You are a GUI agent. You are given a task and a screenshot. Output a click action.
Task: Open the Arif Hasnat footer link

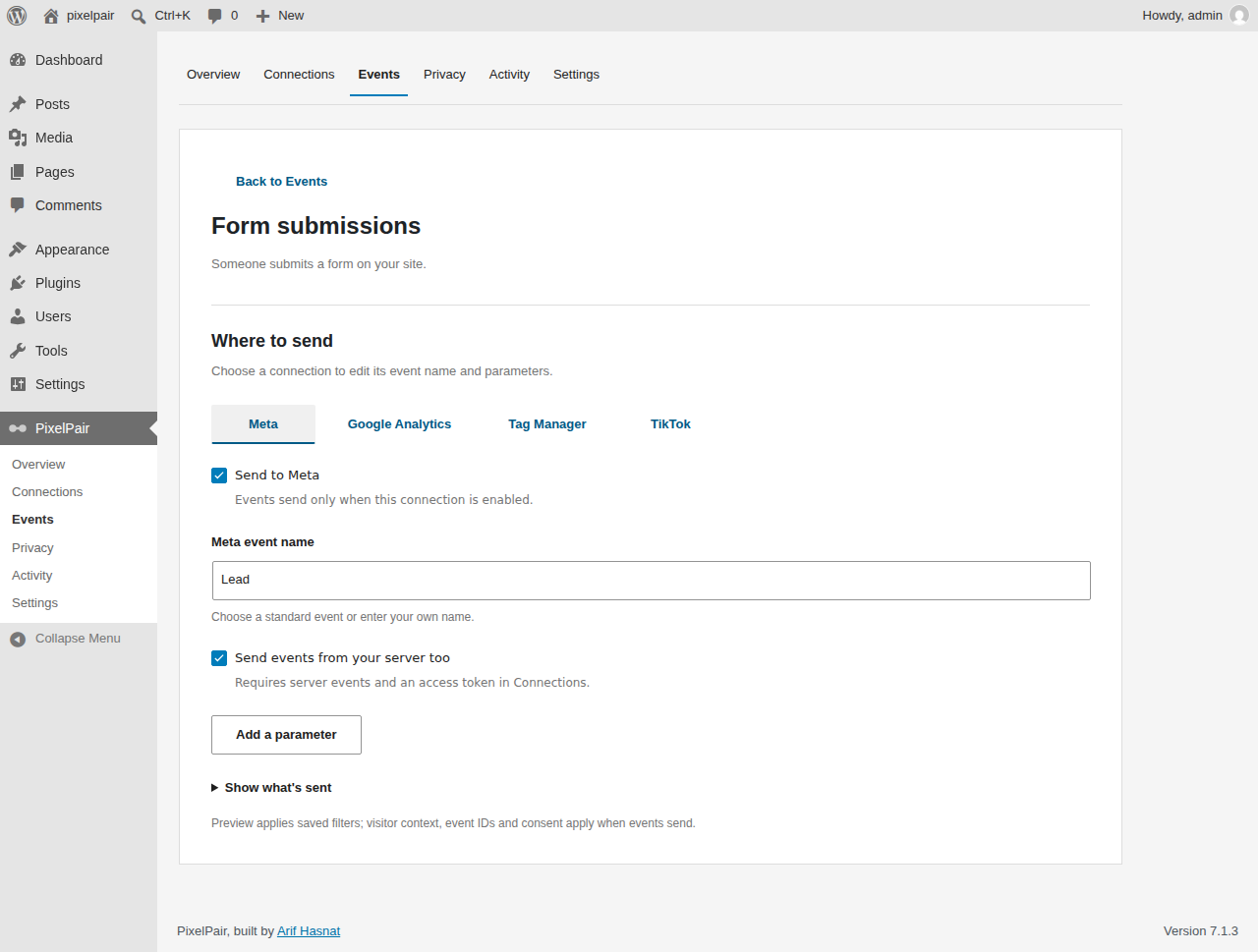pos(309,931)
